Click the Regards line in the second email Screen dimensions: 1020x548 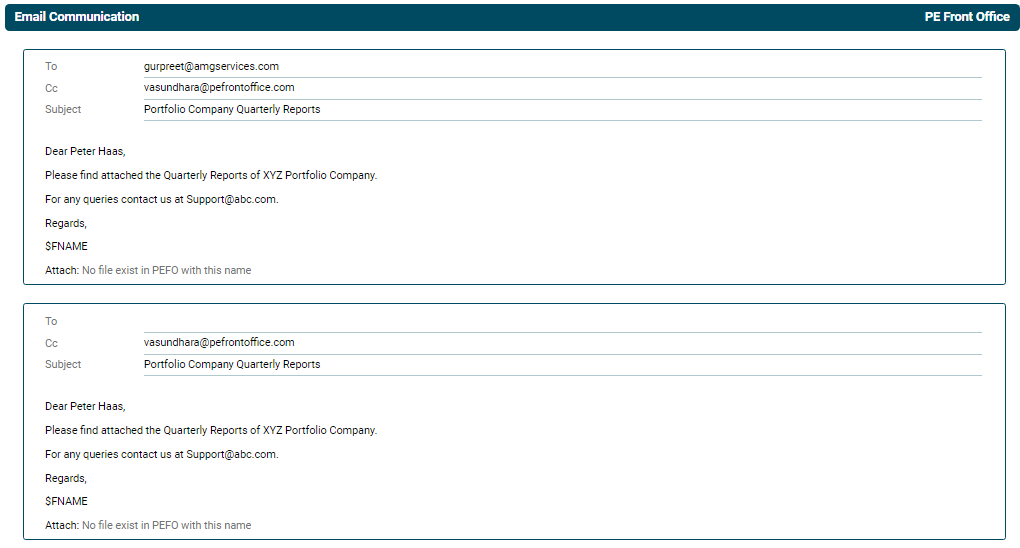pos(66,479)
